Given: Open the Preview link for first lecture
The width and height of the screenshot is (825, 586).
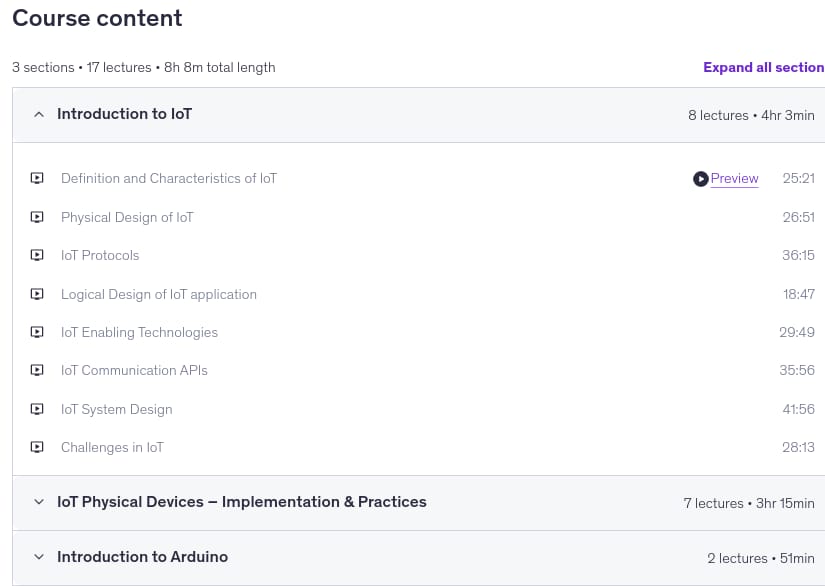Looking at the screenshot, I should [x=735, y=179].
